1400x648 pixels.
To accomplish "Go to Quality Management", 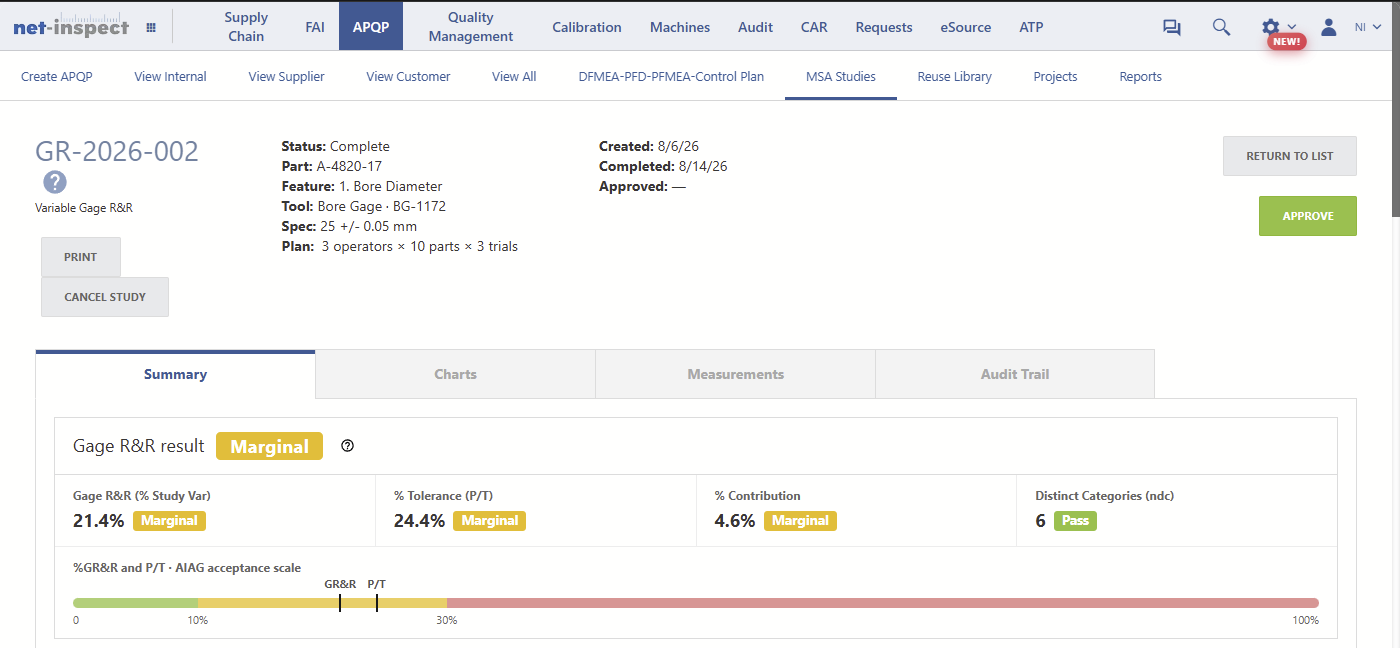I will pos(471,27).
